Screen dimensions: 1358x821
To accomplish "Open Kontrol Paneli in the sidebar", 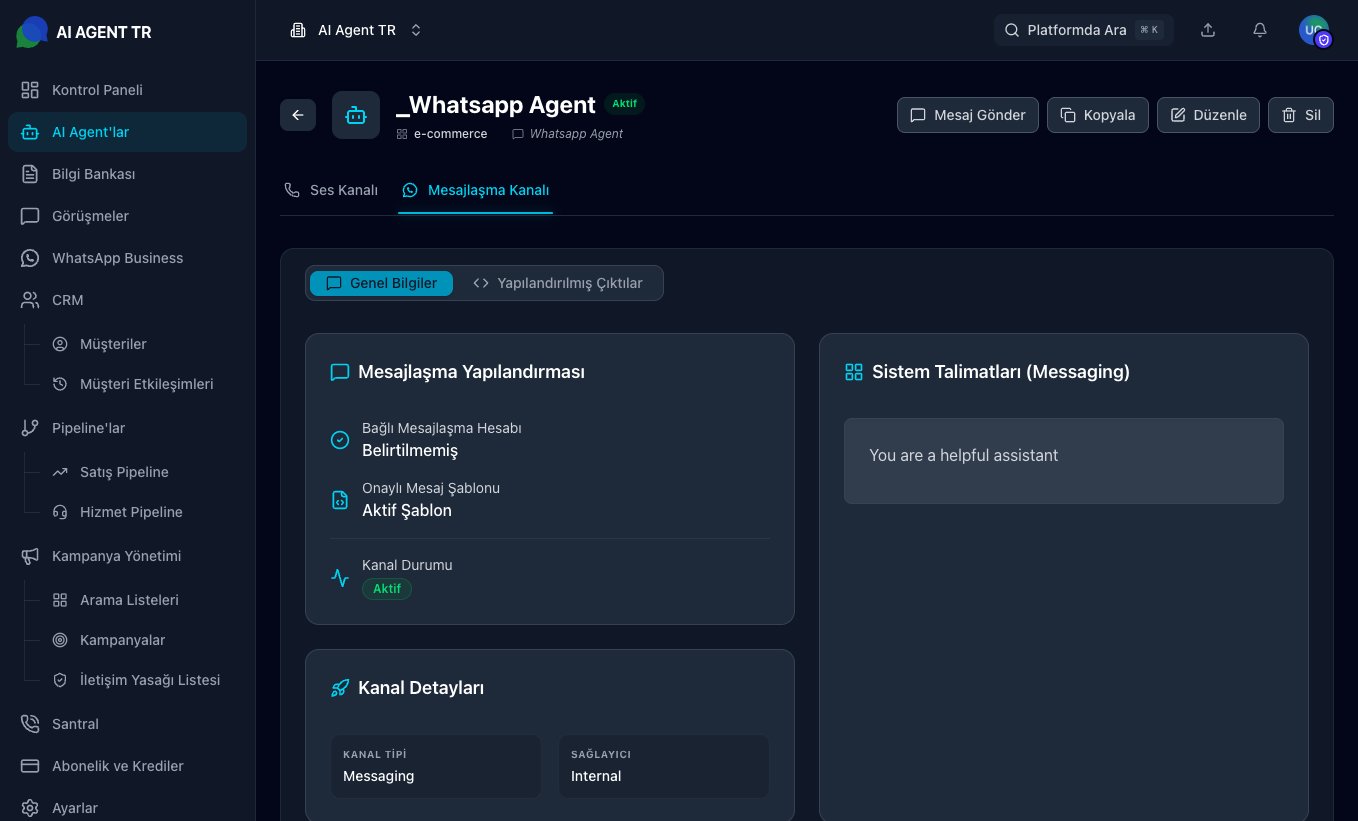I will click(127, 90).
